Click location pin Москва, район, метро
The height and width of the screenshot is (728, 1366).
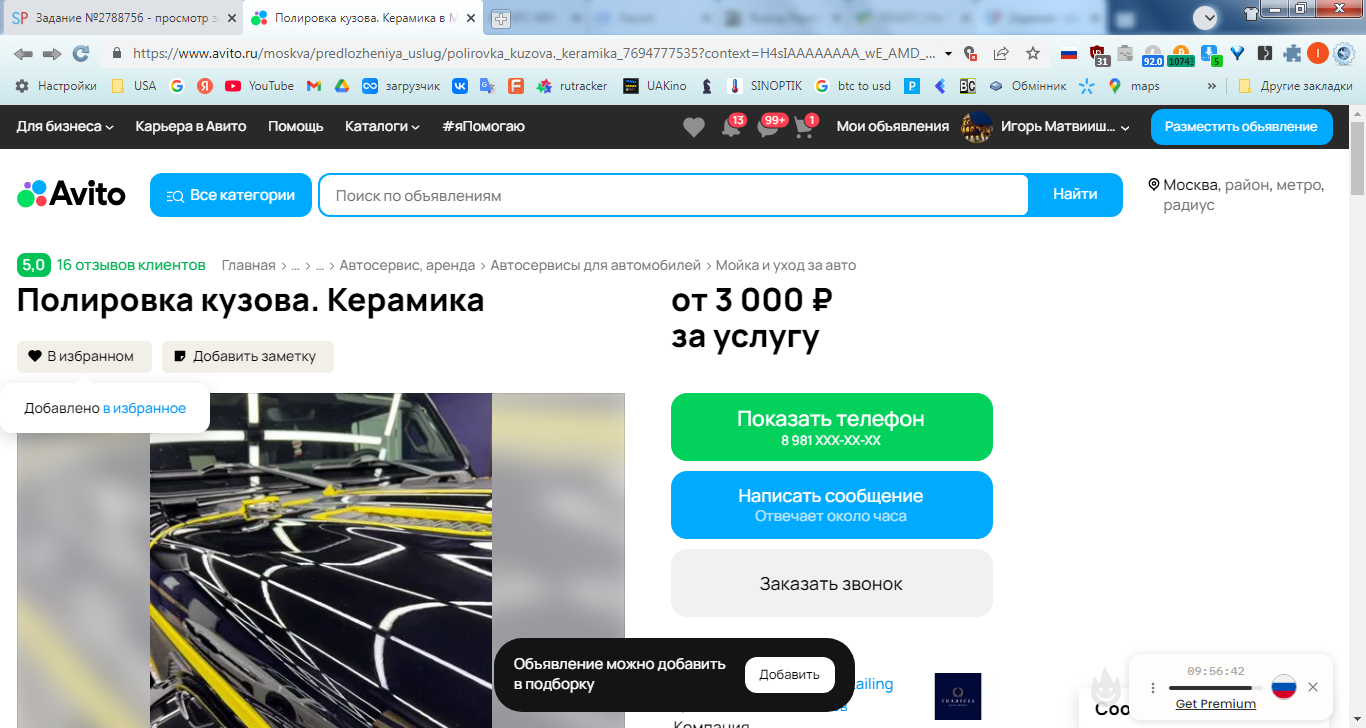click(x=1153, y=185)
